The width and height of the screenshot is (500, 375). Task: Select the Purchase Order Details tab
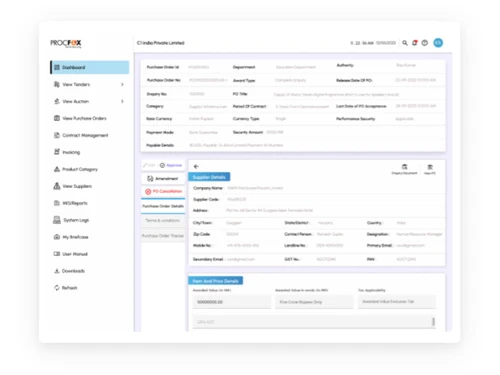pyautogui.click(x=163, y=206)
